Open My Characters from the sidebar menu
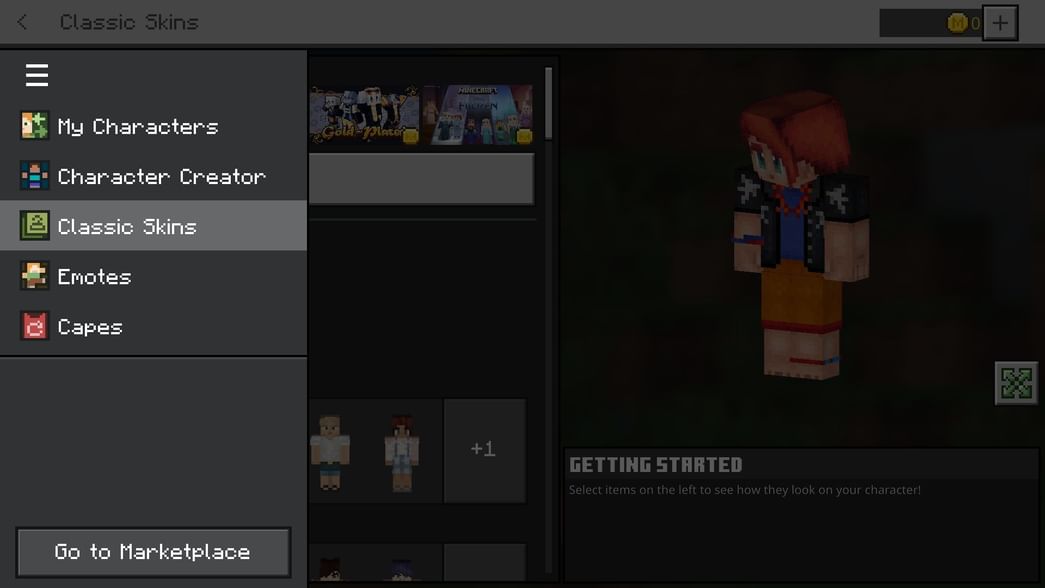 [137, 126]
